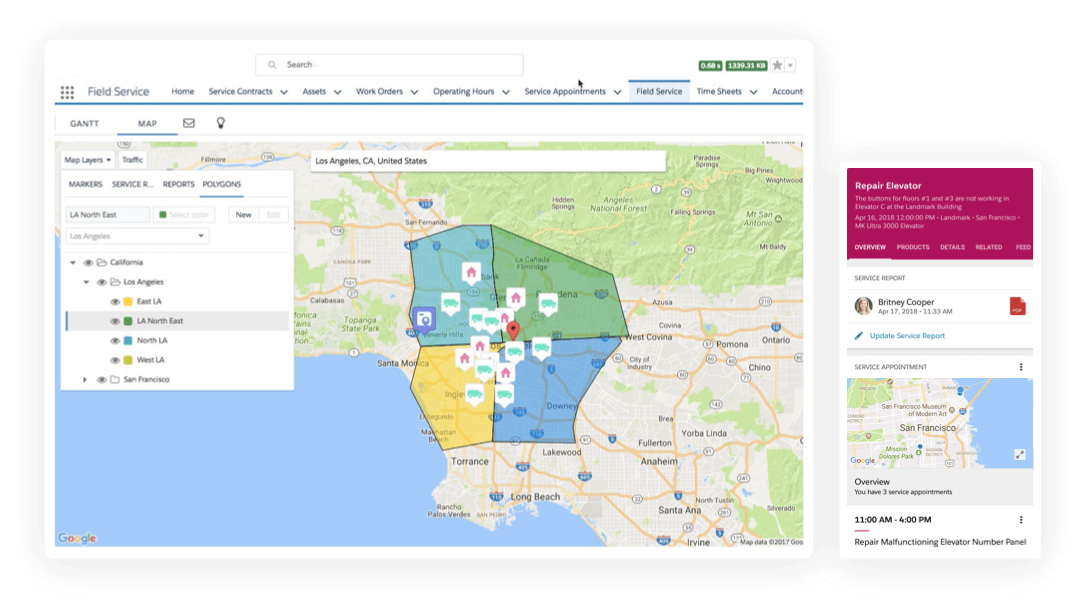The height and width of the screenshot is (608, 1086).
Task: Open the PDF service report icon
Action: [x=1017, y=306]
